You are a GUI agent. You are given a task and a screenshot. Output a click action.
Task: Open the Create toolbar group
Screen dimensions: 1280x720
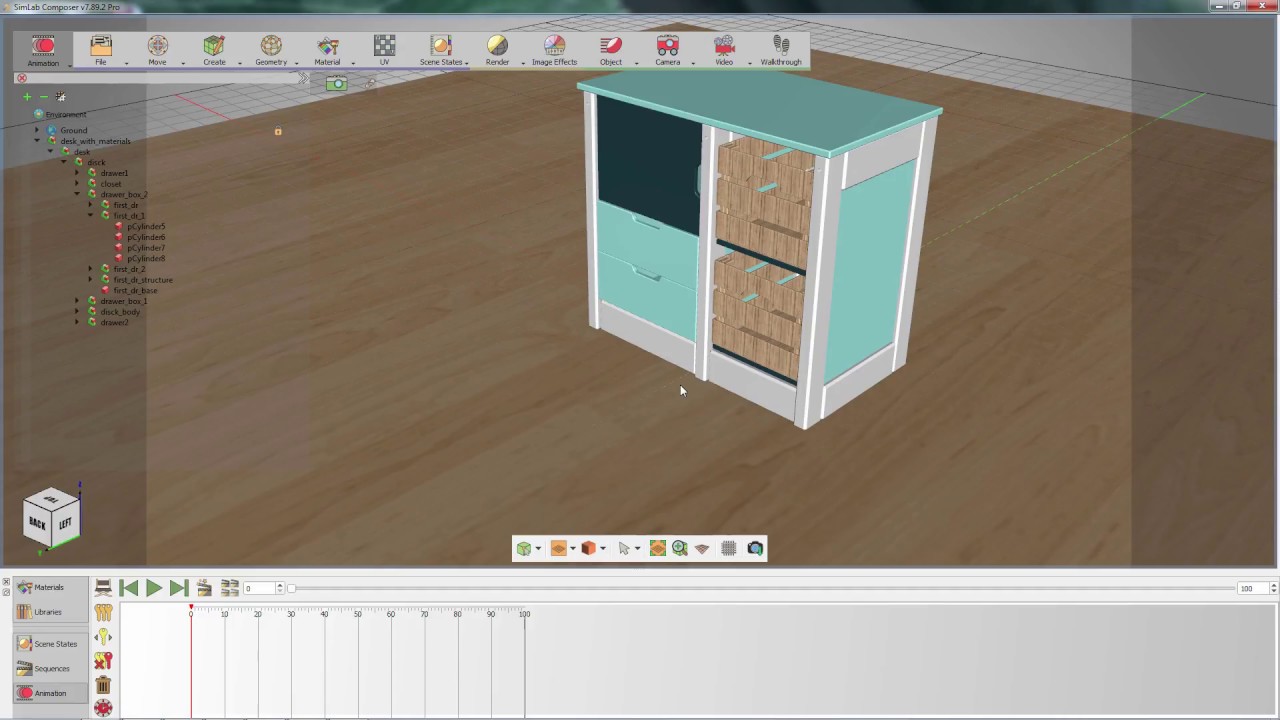pos(214,51)
